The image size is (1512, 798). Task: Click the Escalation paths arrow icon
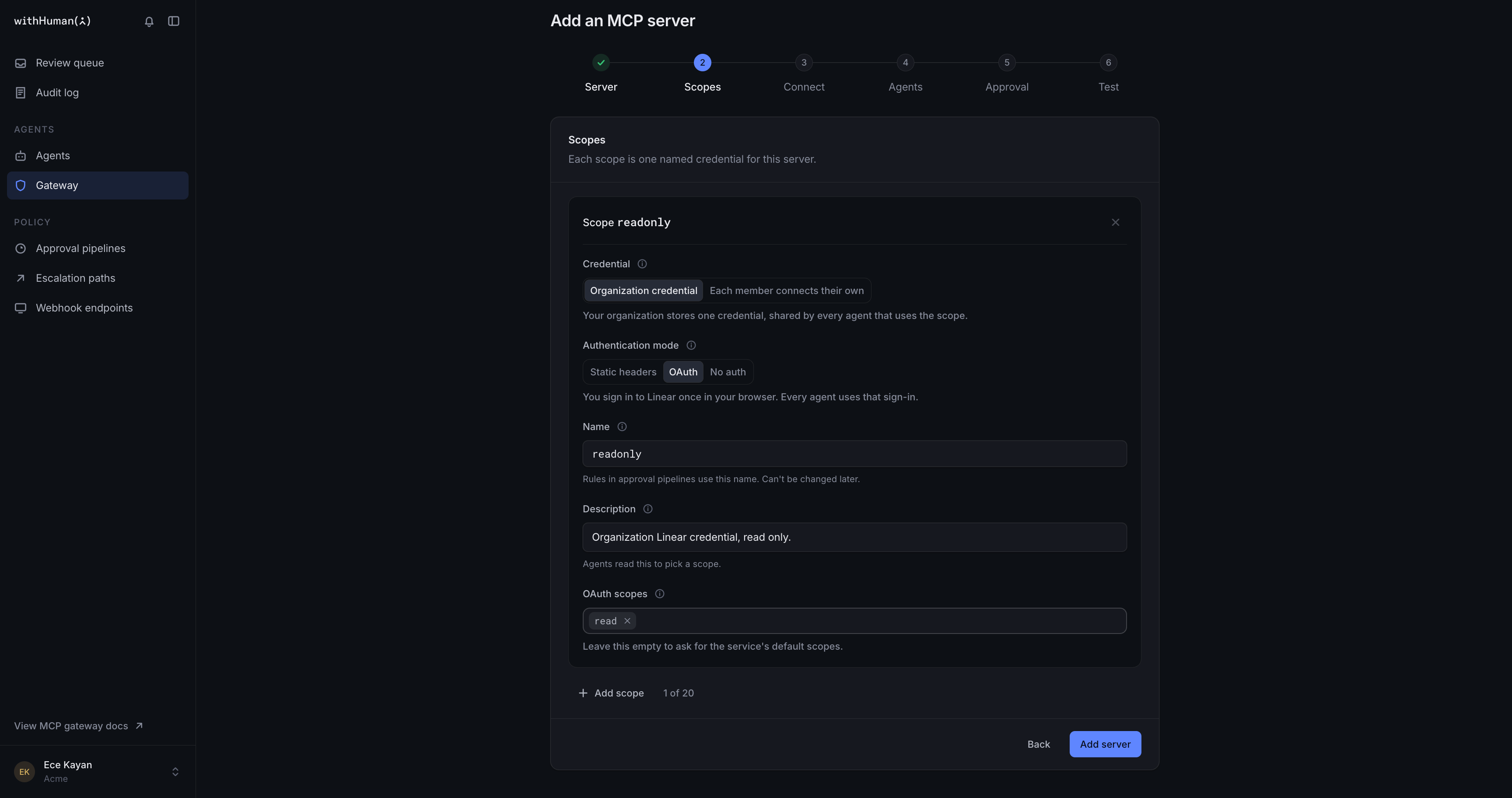(21, 278)
